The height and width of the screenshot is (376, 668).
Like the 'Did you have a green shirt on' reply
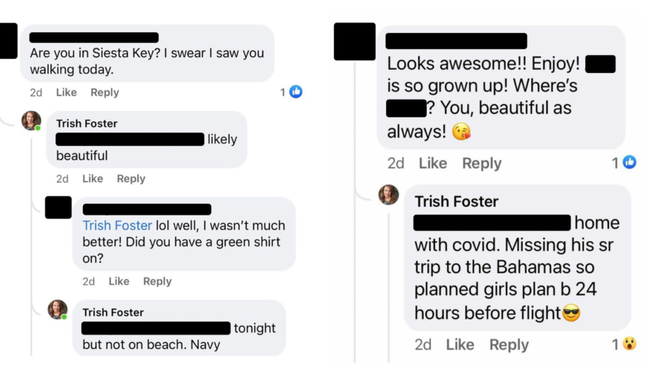(x=119, y=281)
